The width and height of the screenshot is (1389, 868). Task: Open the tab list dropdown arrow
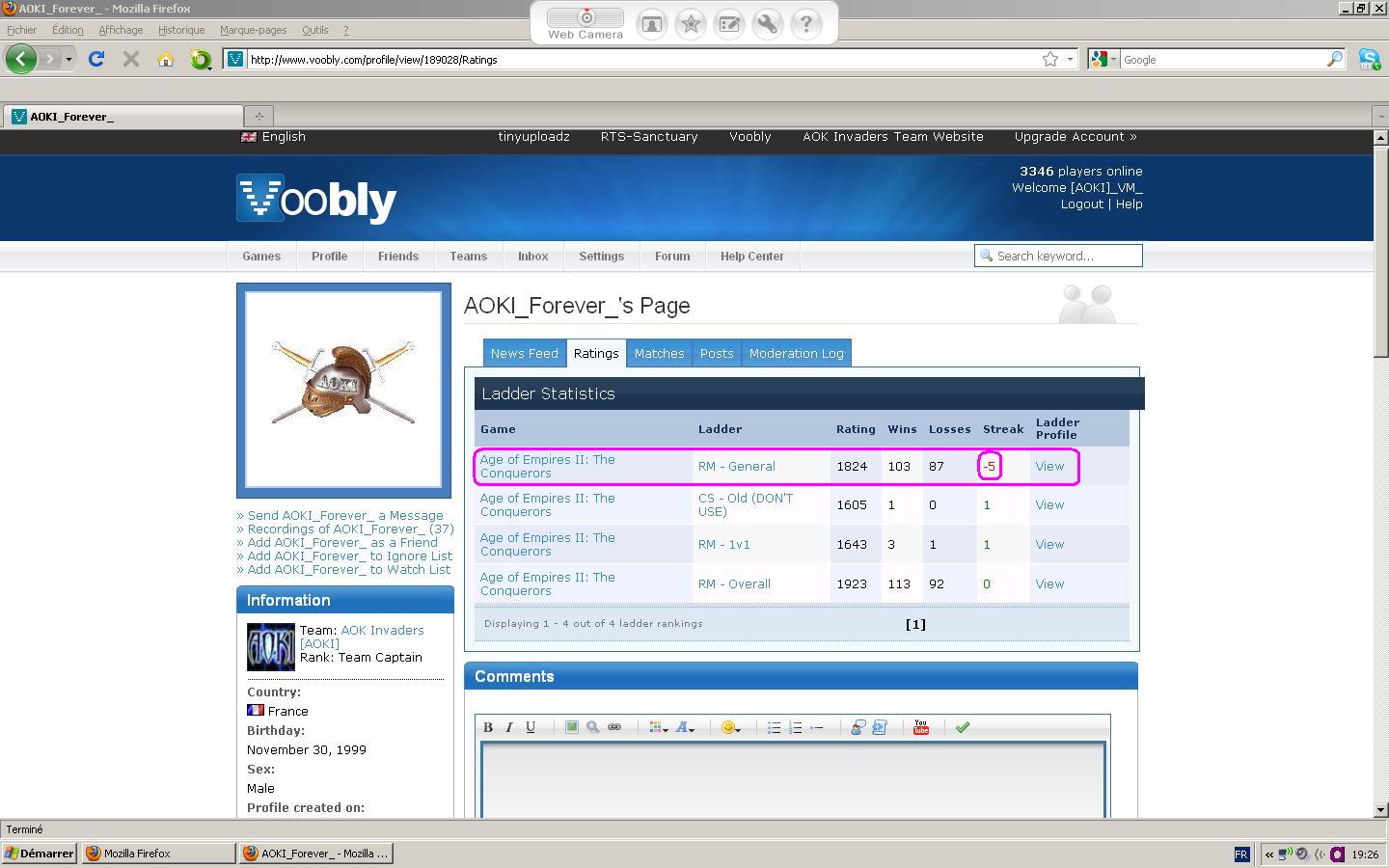pyautogui.click(x=1379, y=117)
